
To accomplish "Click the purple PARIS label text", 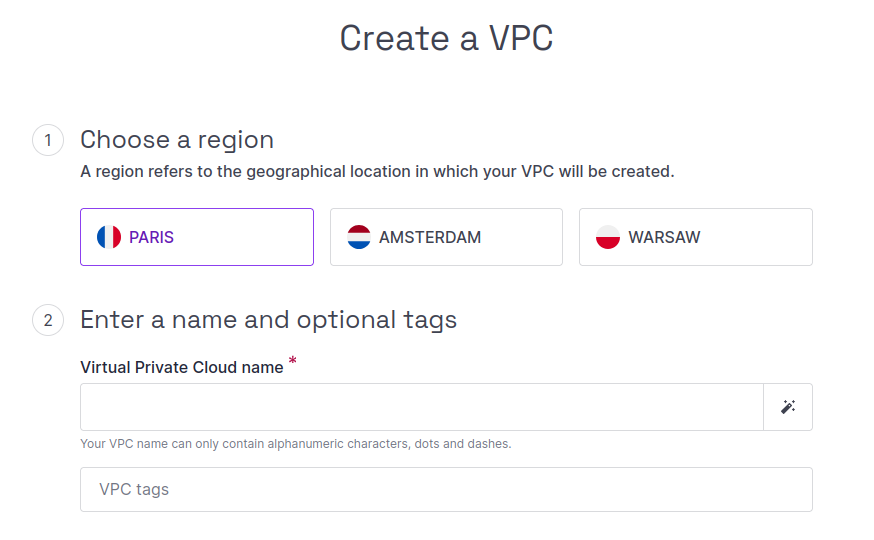I will 151,238.
